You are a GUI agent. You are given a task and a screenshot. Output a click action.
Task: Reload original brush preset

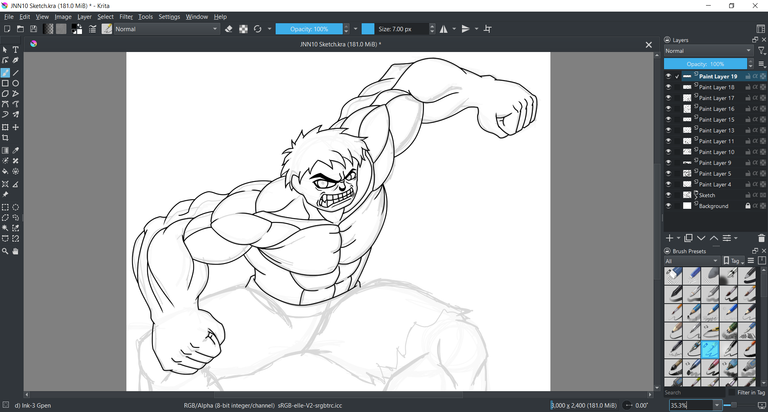[x=258, y=29]
